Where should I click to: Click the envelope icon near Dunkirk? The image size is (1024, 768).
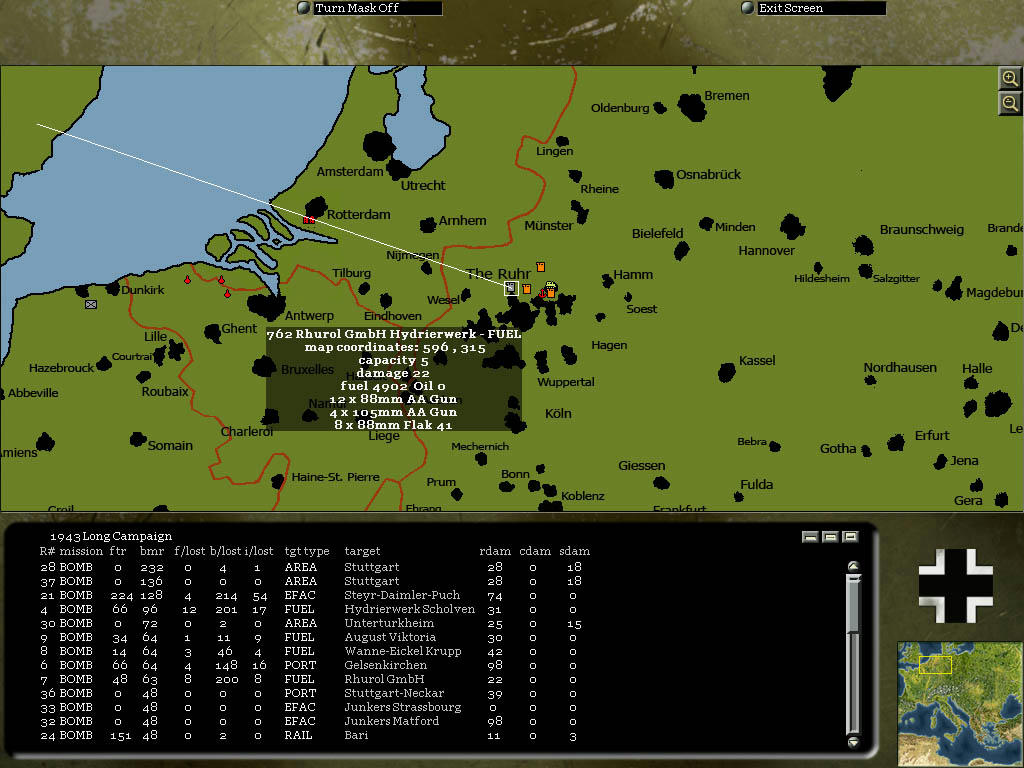(x=91, y=304)
